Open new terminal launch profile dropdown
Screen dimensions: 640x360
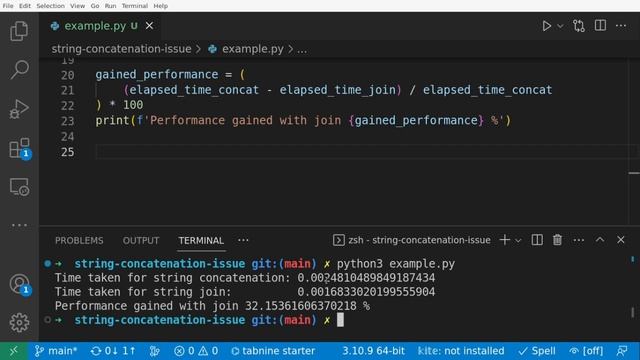[518, 240]
